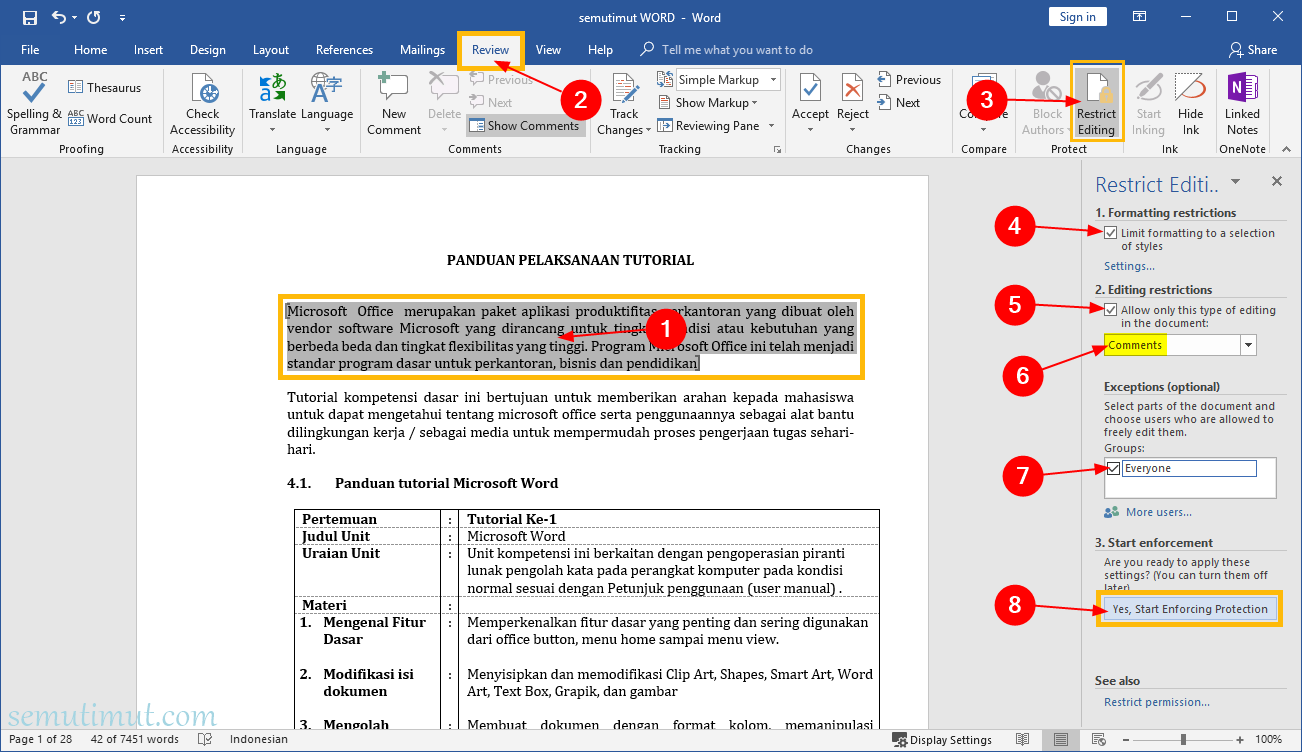
Task: Open the File tab
Action: (30, 50)
